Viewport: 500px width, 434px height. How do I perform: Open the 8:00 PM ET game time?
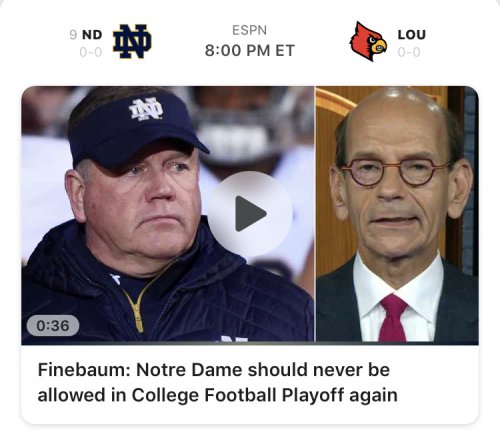click(x=250, y=51)
